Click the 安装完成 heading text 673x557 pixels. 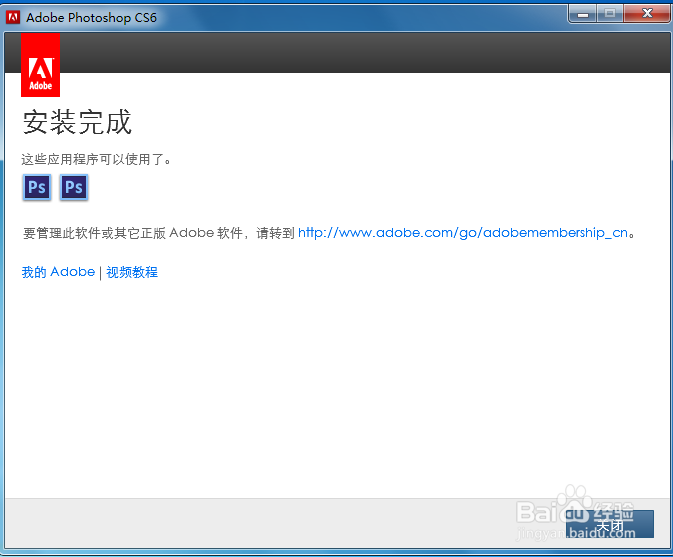(77, 122)
